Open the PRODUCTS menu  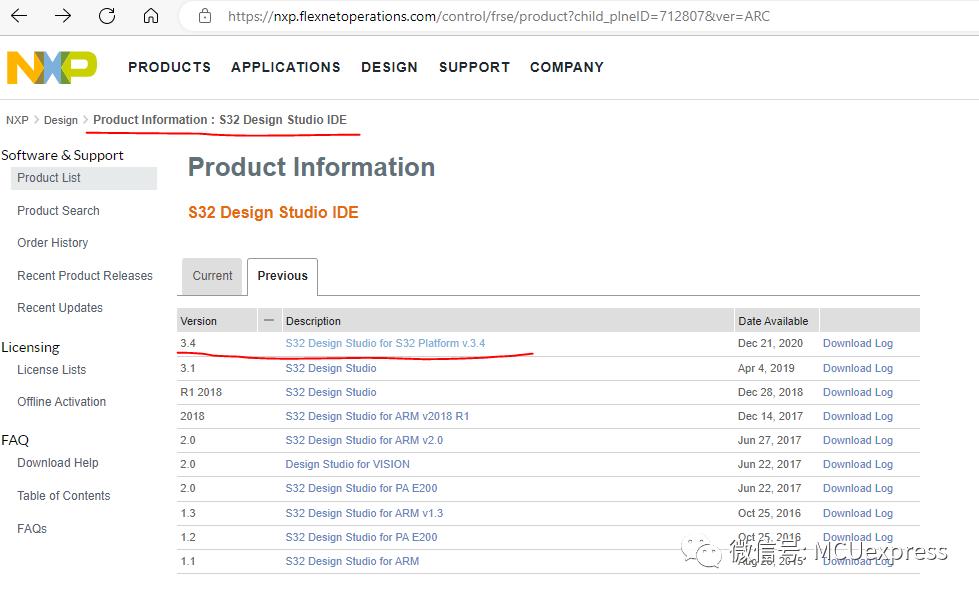(x=169, y=67)
